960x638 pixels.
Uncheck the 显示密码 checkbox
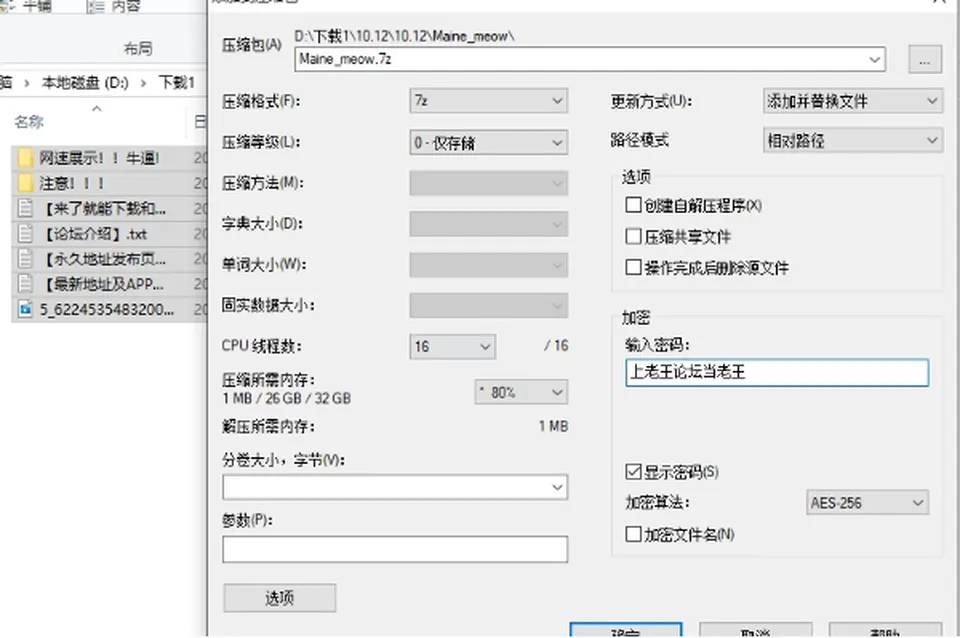coord(633,471)
